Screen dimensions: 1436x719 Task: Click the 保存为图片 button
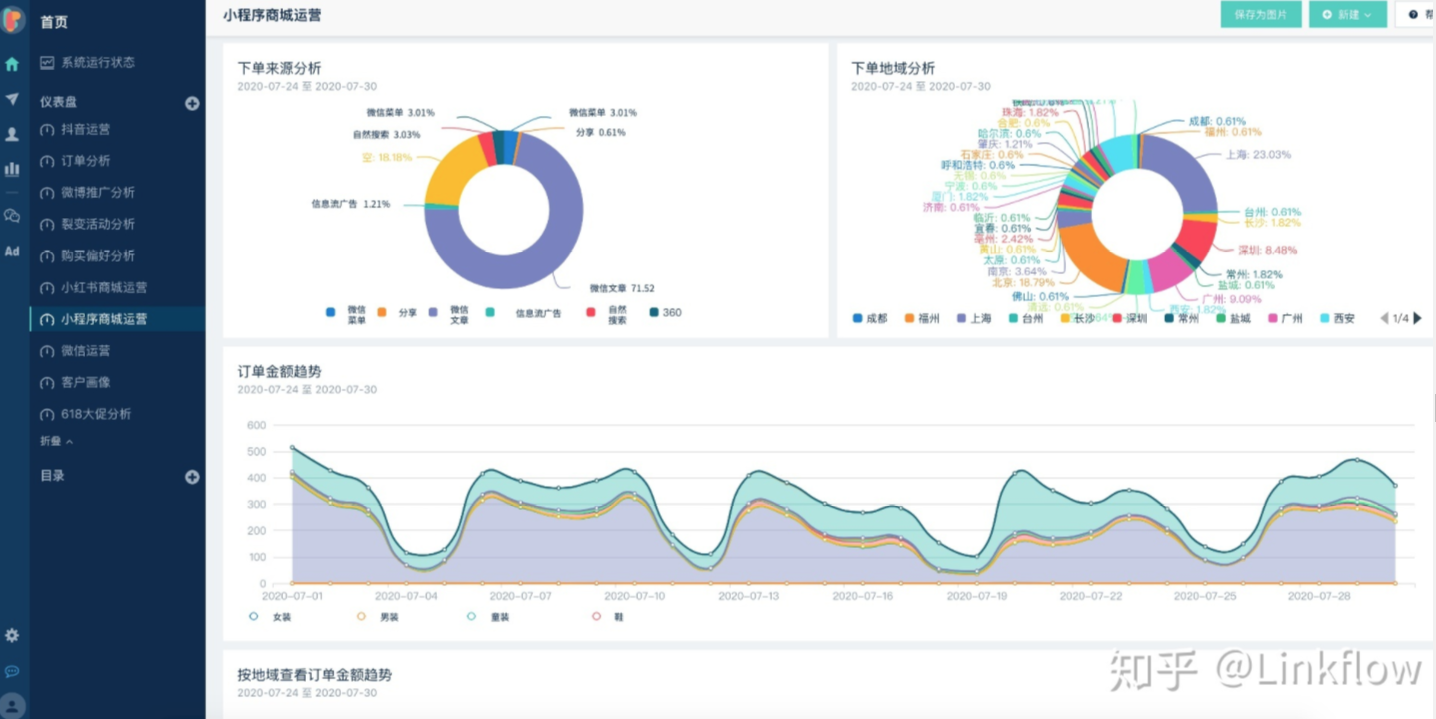[x=1261, y=14]
